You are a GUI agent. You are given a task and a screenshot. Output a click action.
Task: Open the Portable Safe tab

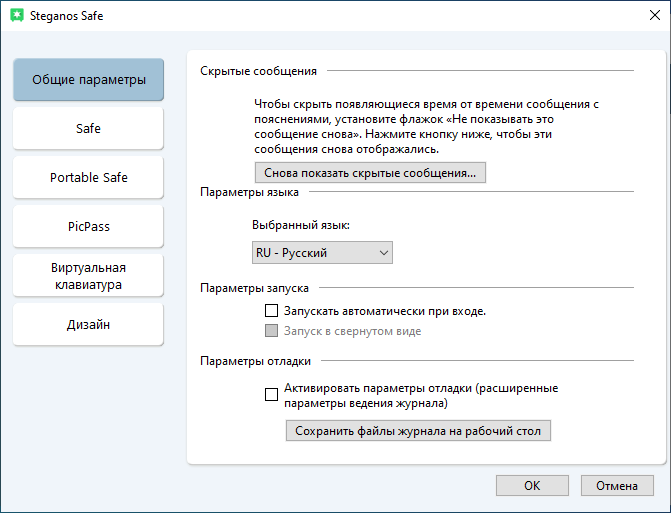(89, 178)
